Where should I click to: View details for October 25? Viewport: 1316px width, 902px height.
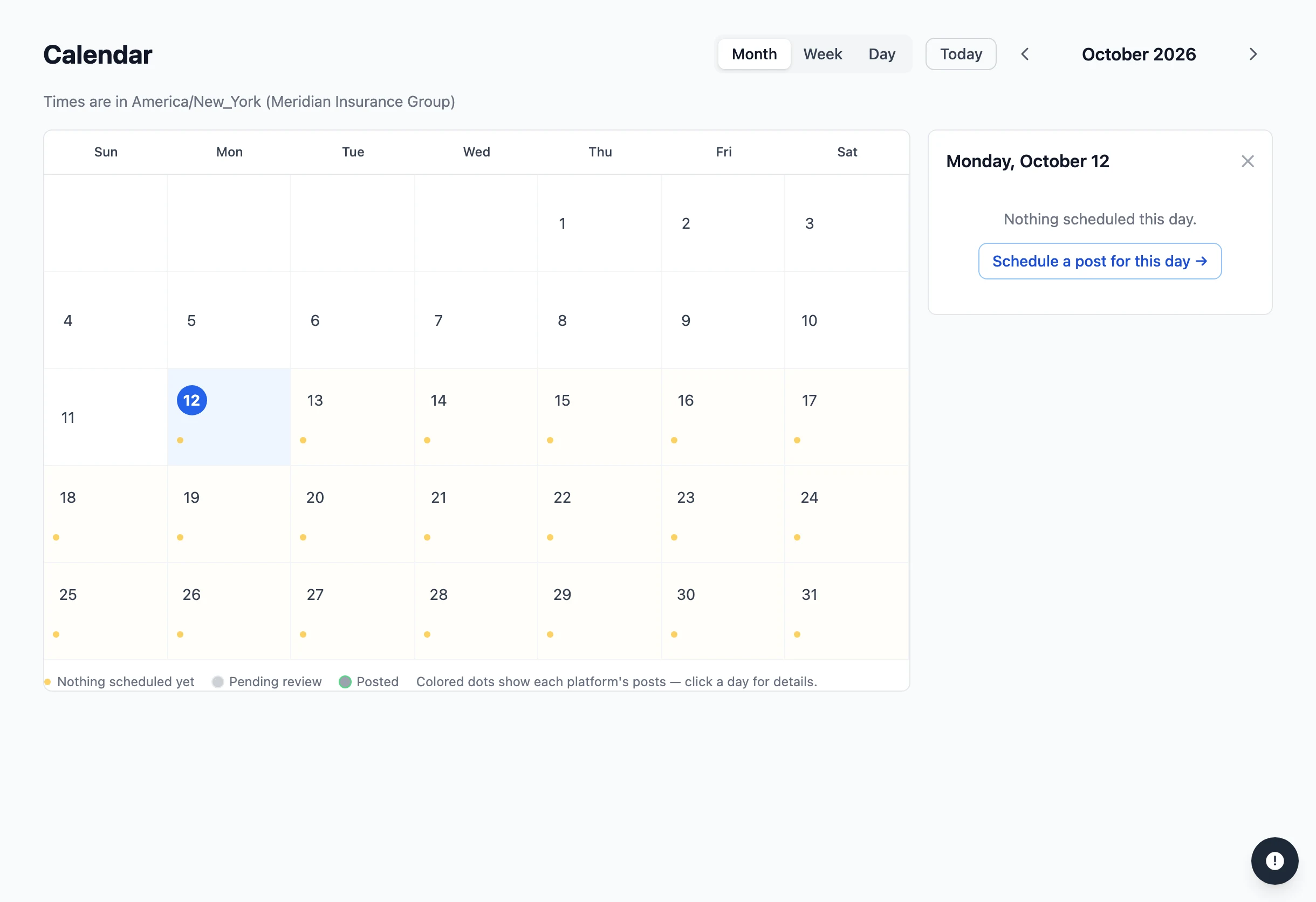click(106, 612)
